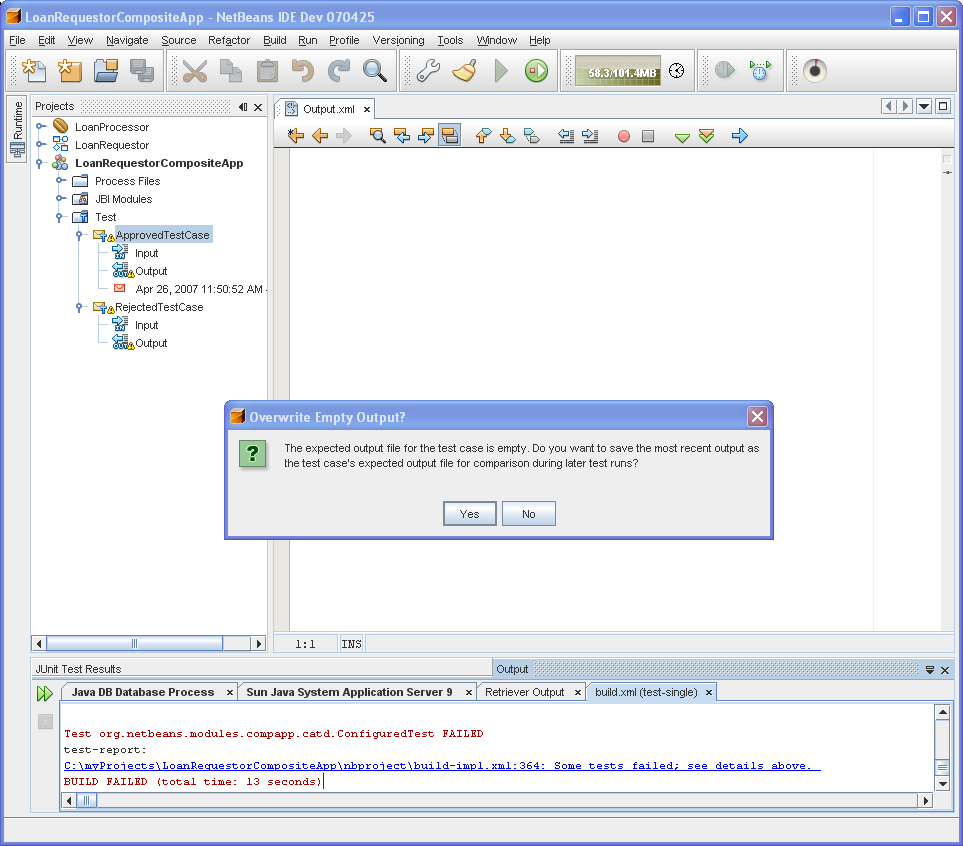Click the Stop Macro Recording square icon
The width and height of the screenshot is (963, 846).
coord(648,136)
